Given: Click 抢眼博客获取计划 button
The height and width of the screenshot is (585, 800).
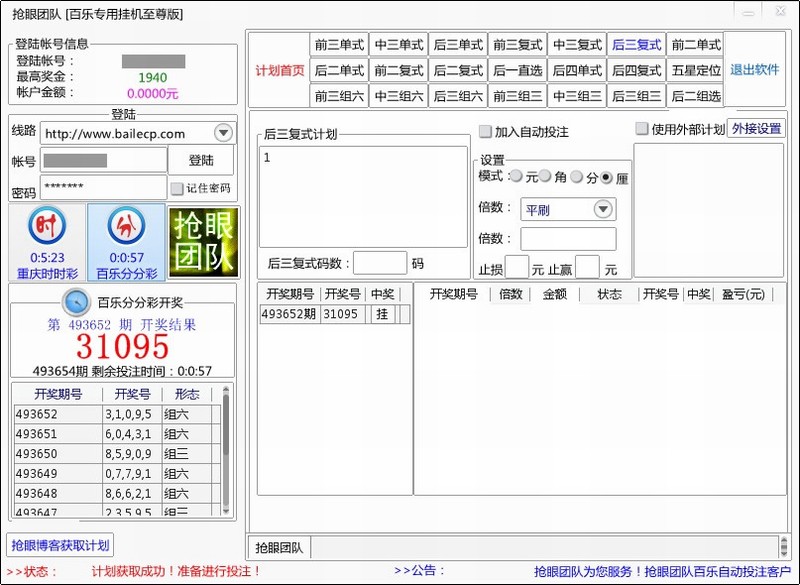Looking at the screenshot, I should tap(60, 545).
